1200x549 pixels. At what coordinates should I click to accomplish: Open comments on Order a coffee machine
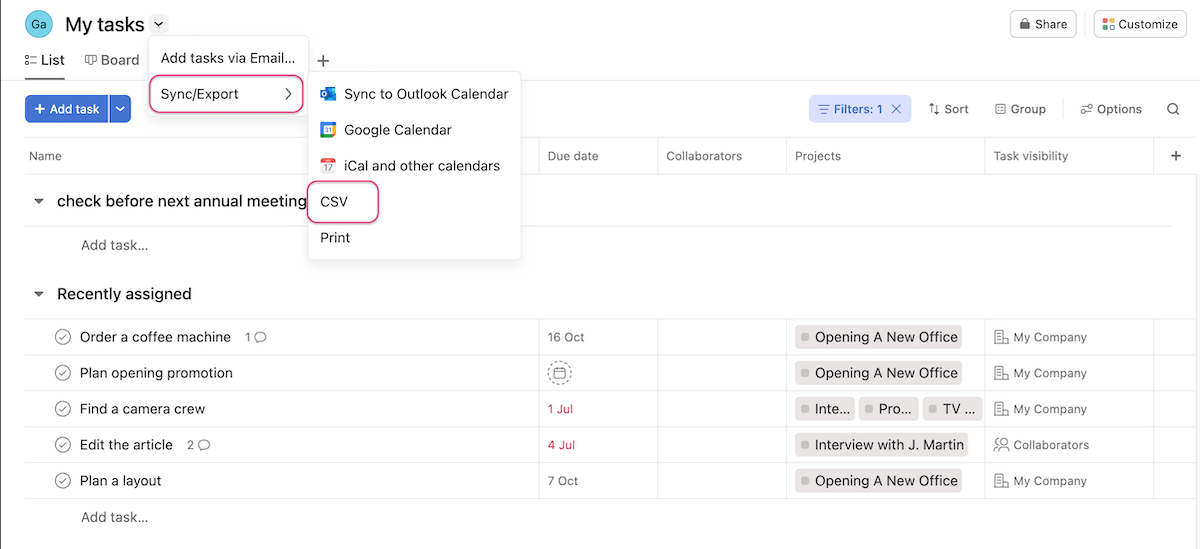[256, 337]
